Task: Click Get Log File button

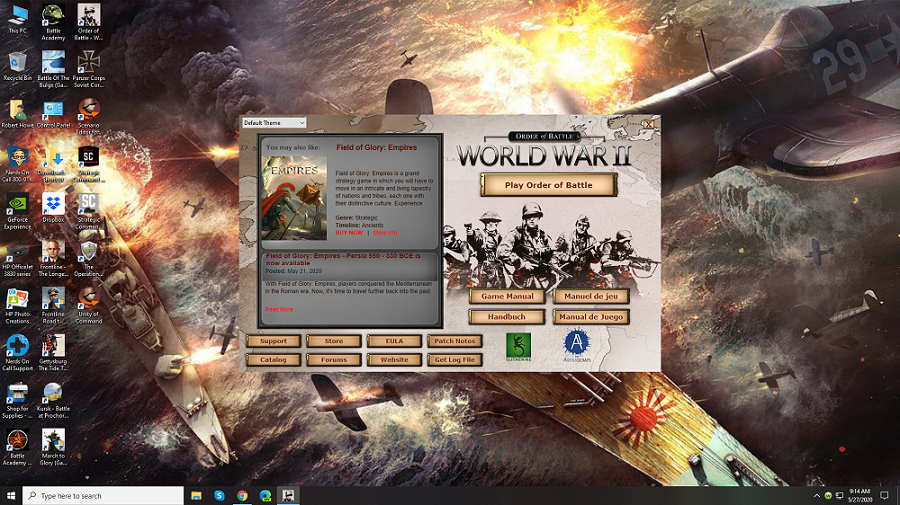Action: (x=455, y=360)
